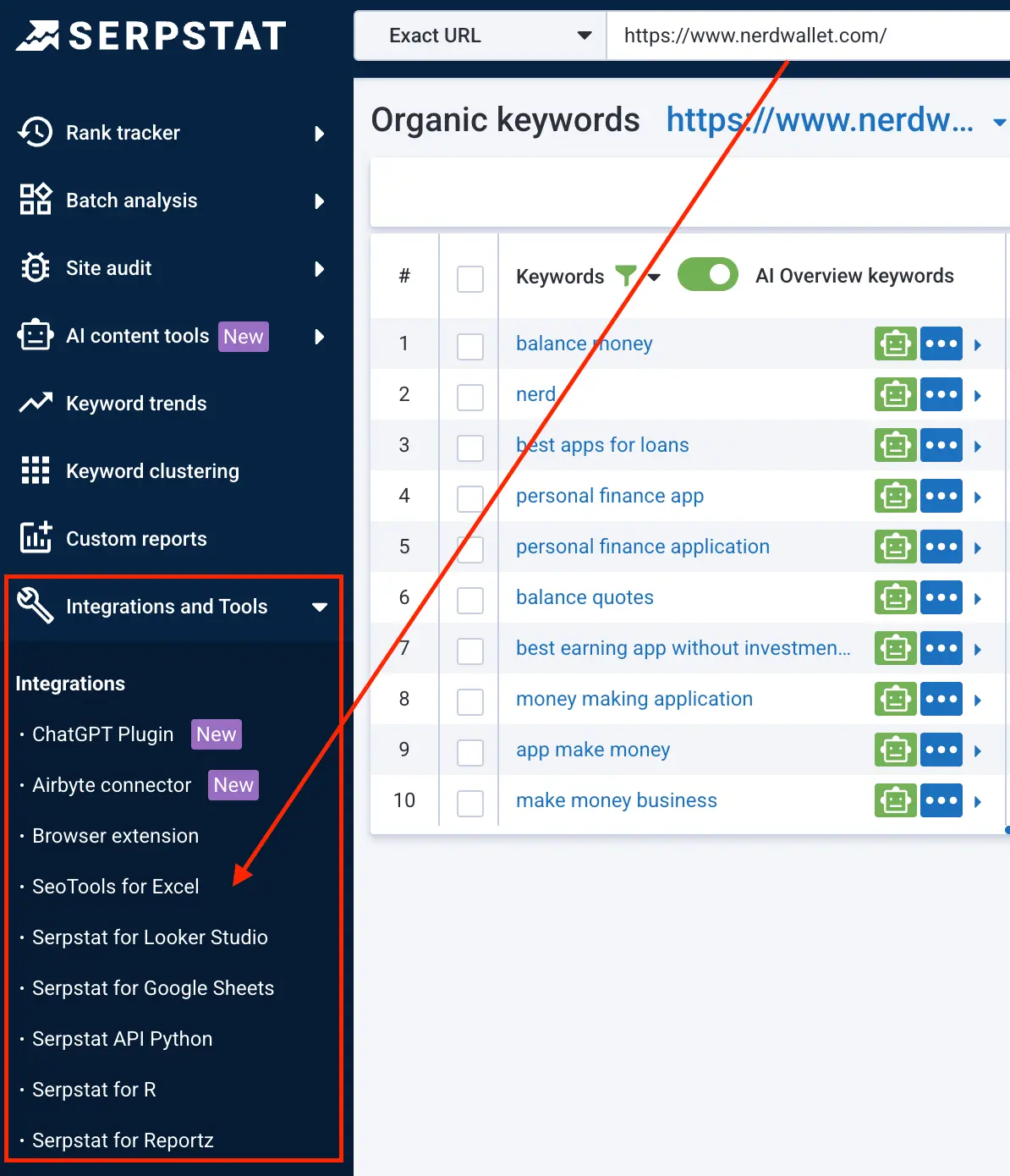Screen dimensions: 1010x1176
Task: Click blue three-dots button for nerd
Action: (941, 394)
